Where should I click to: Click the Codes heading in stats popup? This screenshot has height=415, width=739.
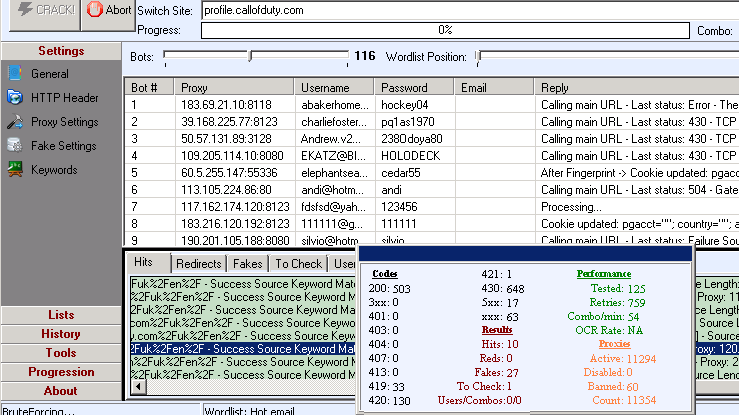click(x=385, y=274)
